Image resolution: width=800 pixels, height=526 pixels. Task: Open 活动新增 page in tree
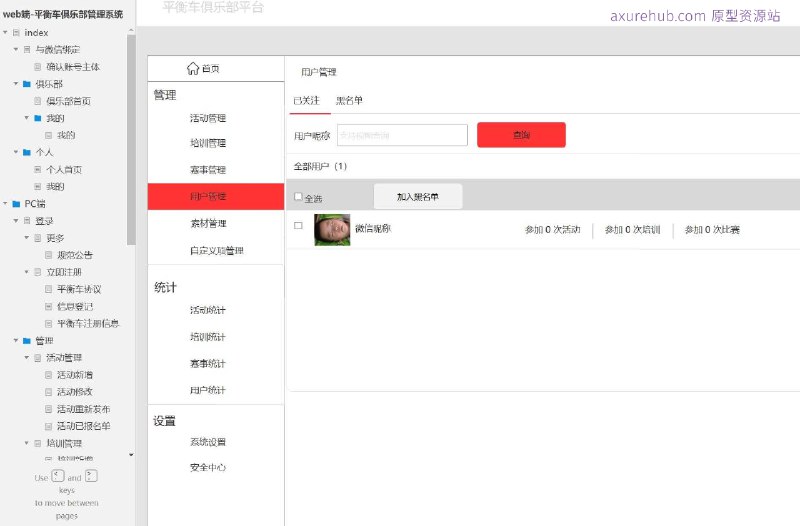[75, 375]
